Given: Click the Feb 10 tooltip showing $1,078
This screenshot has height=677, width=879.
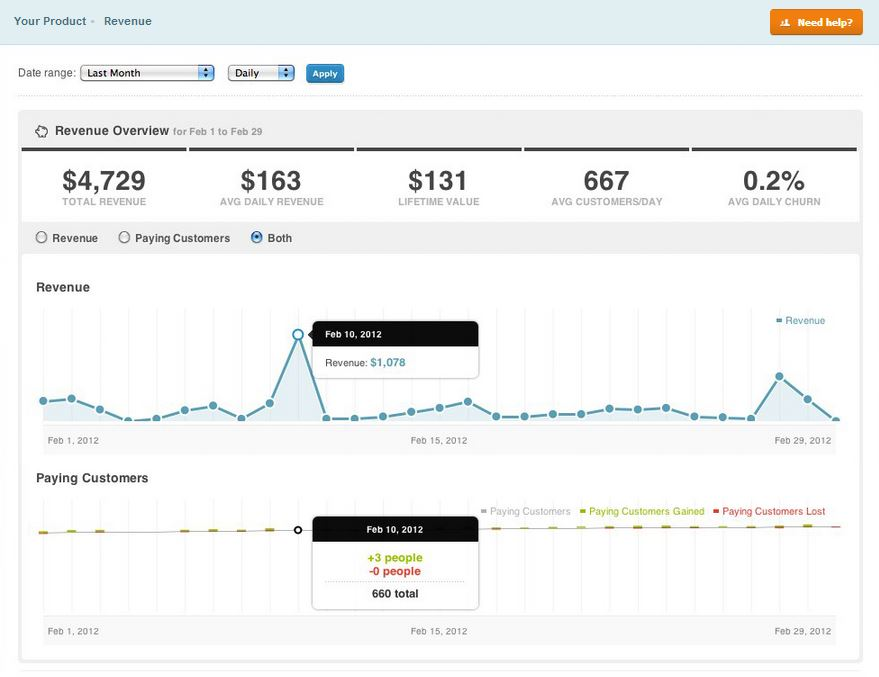Looking at the screenshot, I should pyautogui.click(x=394, y=349).
